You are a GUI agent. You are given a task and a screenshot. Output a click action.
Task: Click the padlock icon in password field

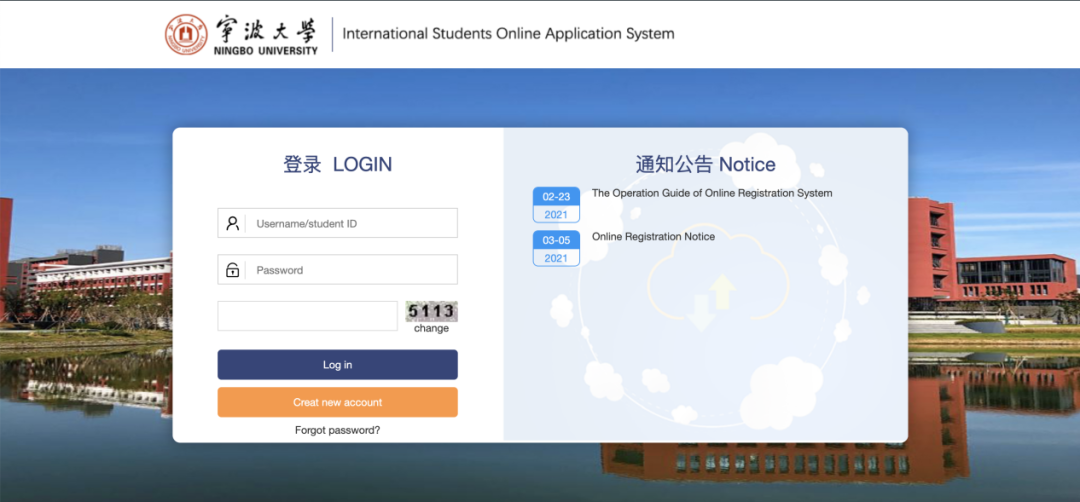232,270
